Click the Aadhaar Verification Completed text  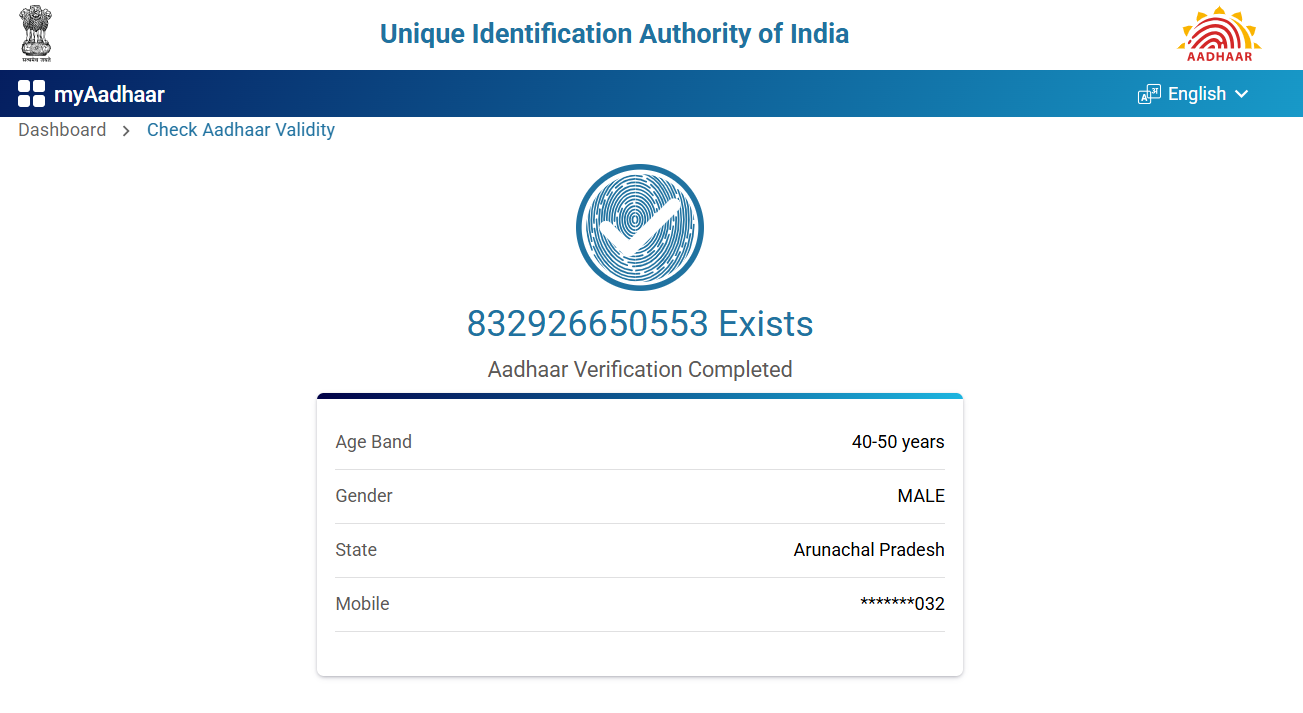[640, 370]
